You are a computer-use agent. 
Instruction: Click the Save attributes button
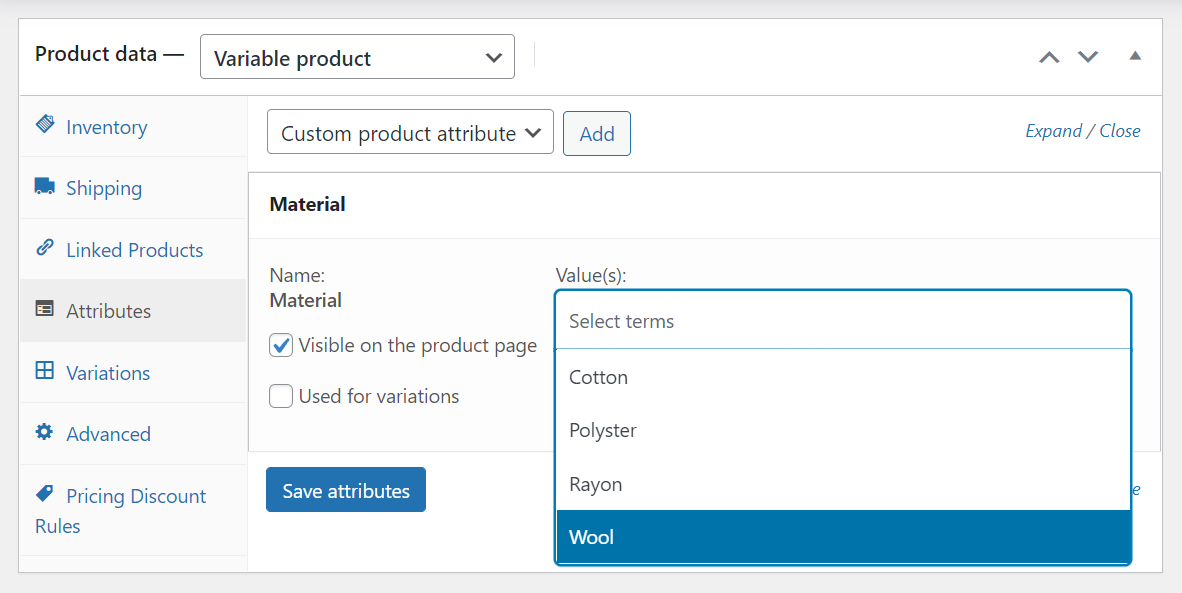tap(346, 490)
